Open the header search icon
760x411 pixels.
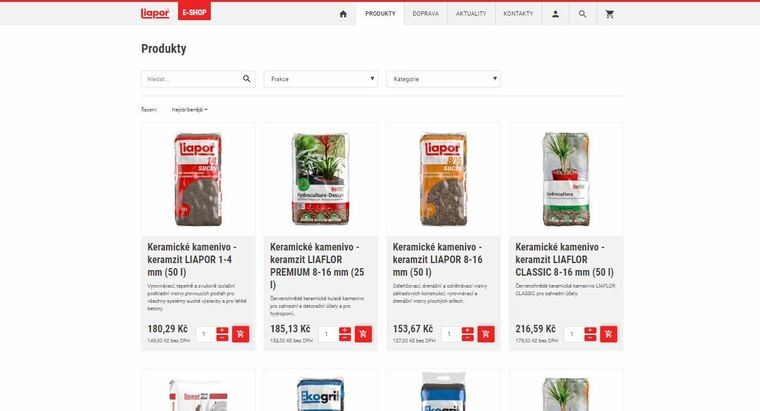tap(583, 14)
